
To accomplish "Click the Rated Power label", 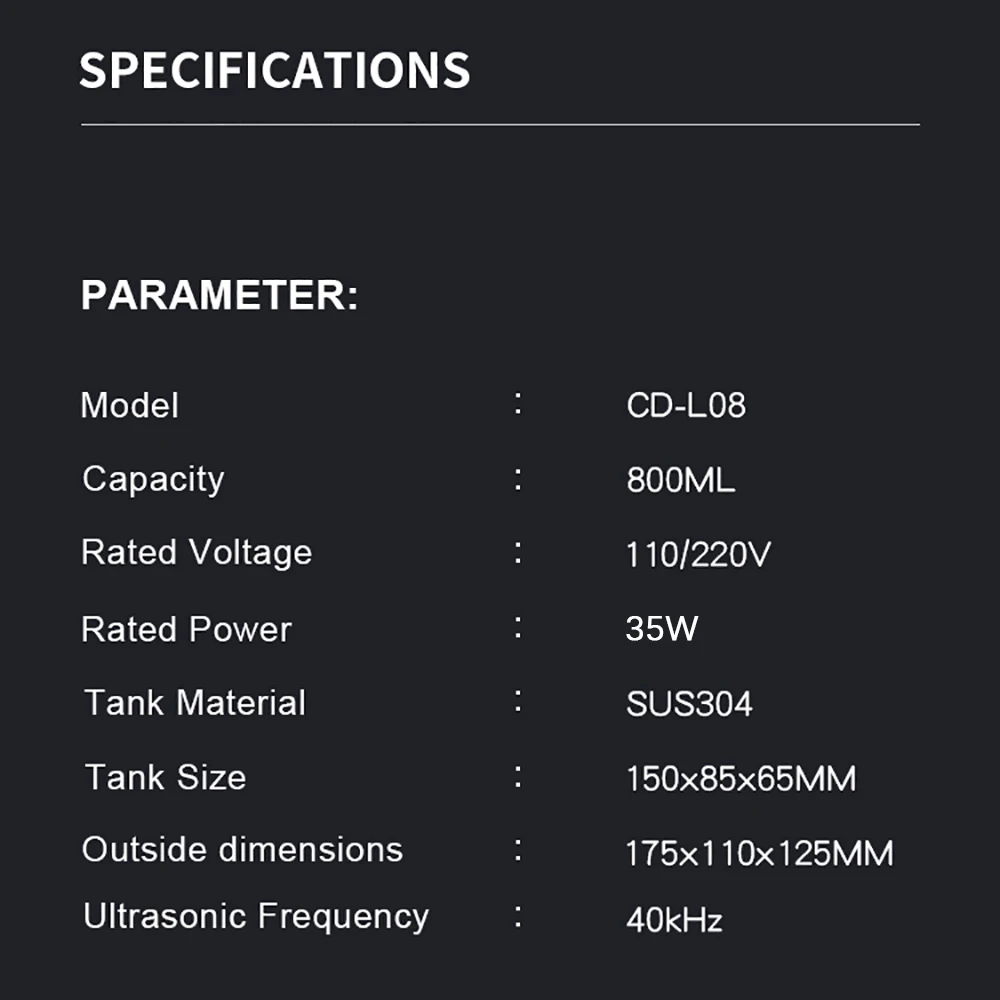I will (186, 630).
